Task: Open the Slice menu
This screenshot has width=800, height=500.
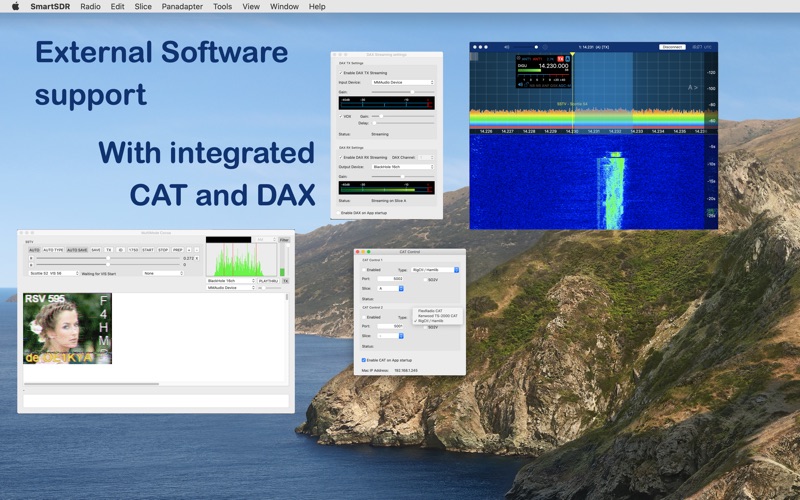Action: (143, 7)
